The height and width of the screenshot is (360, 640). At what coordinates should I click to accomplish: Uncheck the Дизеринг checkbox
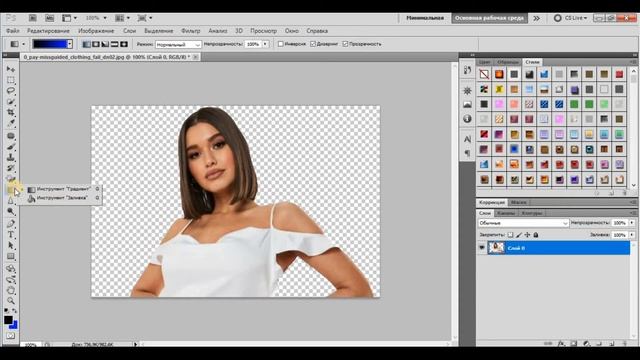click(313, 44)
